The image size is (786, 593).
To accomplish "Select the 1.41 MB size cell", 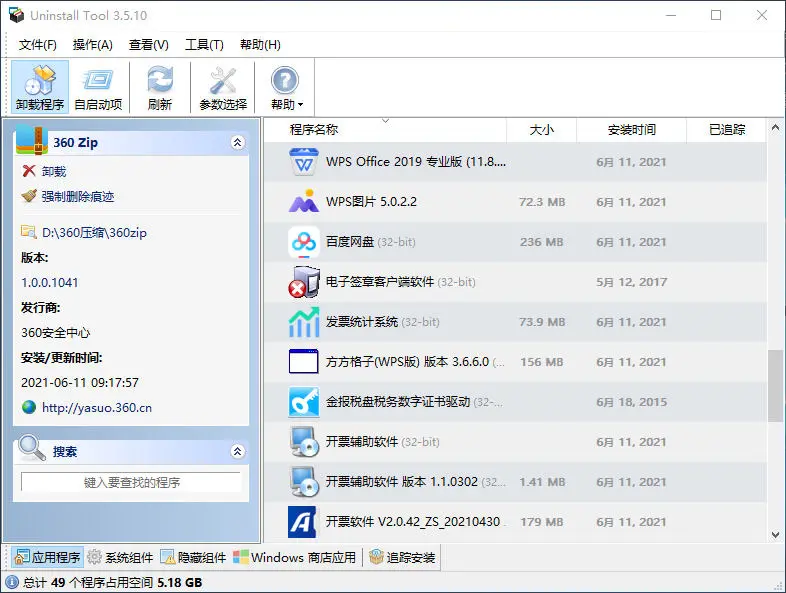I will 542,482.
